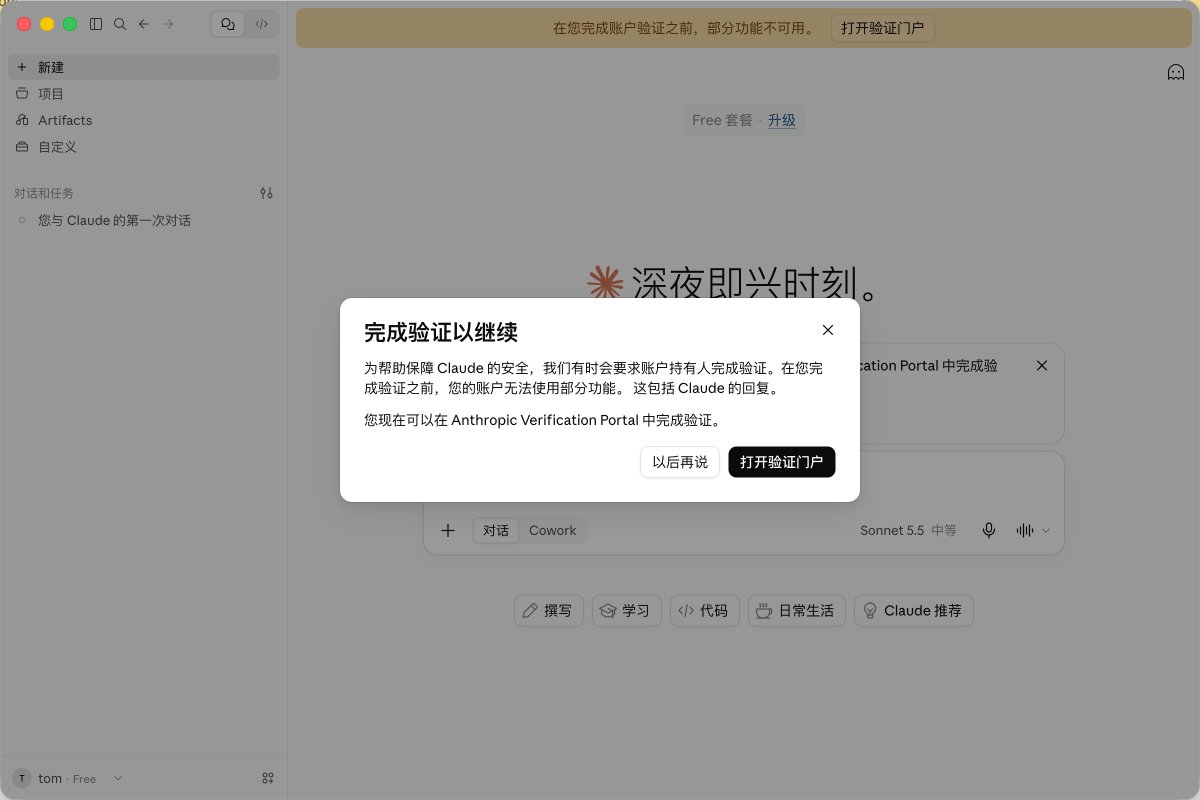Click the Free 套餐 label
This screenshot has width=1200, height=800.
click(722, 120)
